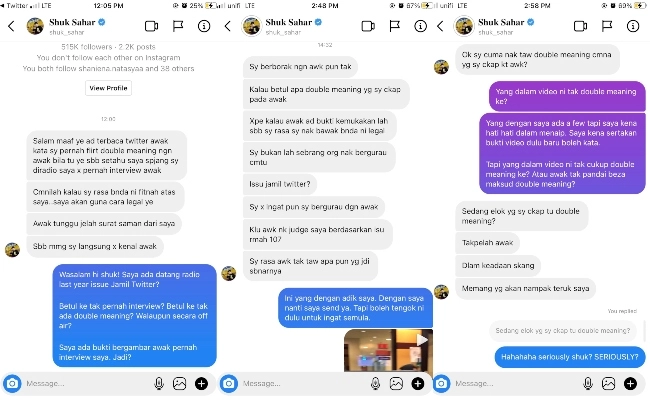
Task: Tap the quoted reply 'Sedang elok' preview
Action: [563, 330]
